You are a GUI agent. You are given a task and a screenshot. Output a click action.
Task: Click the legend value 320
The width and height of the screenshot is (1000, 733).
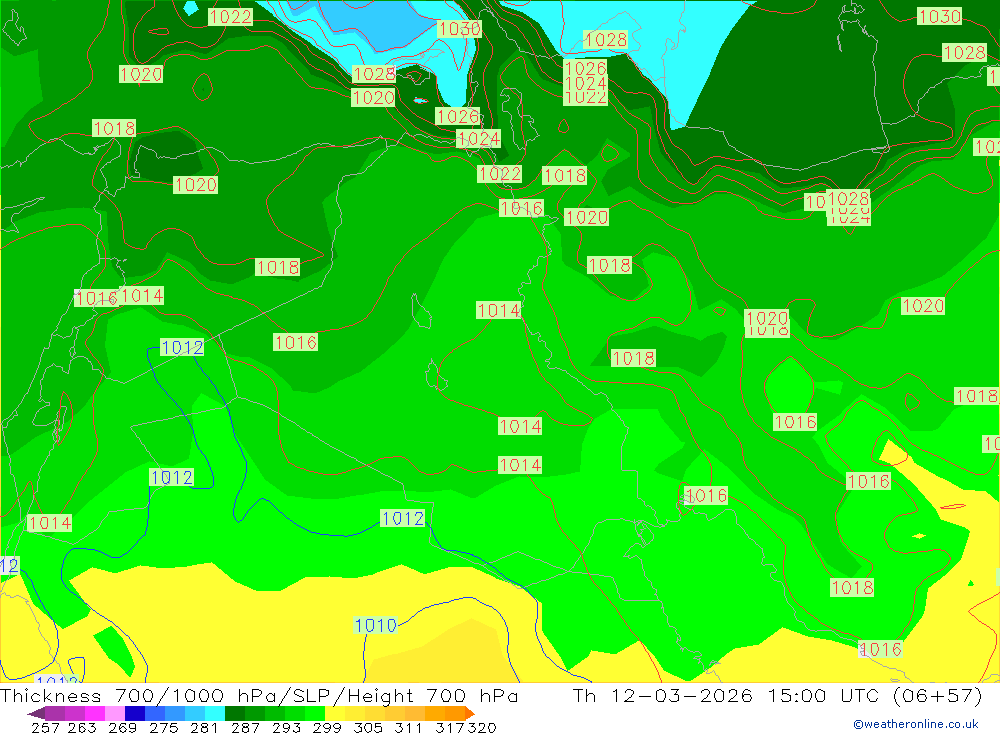click(482, 727)
